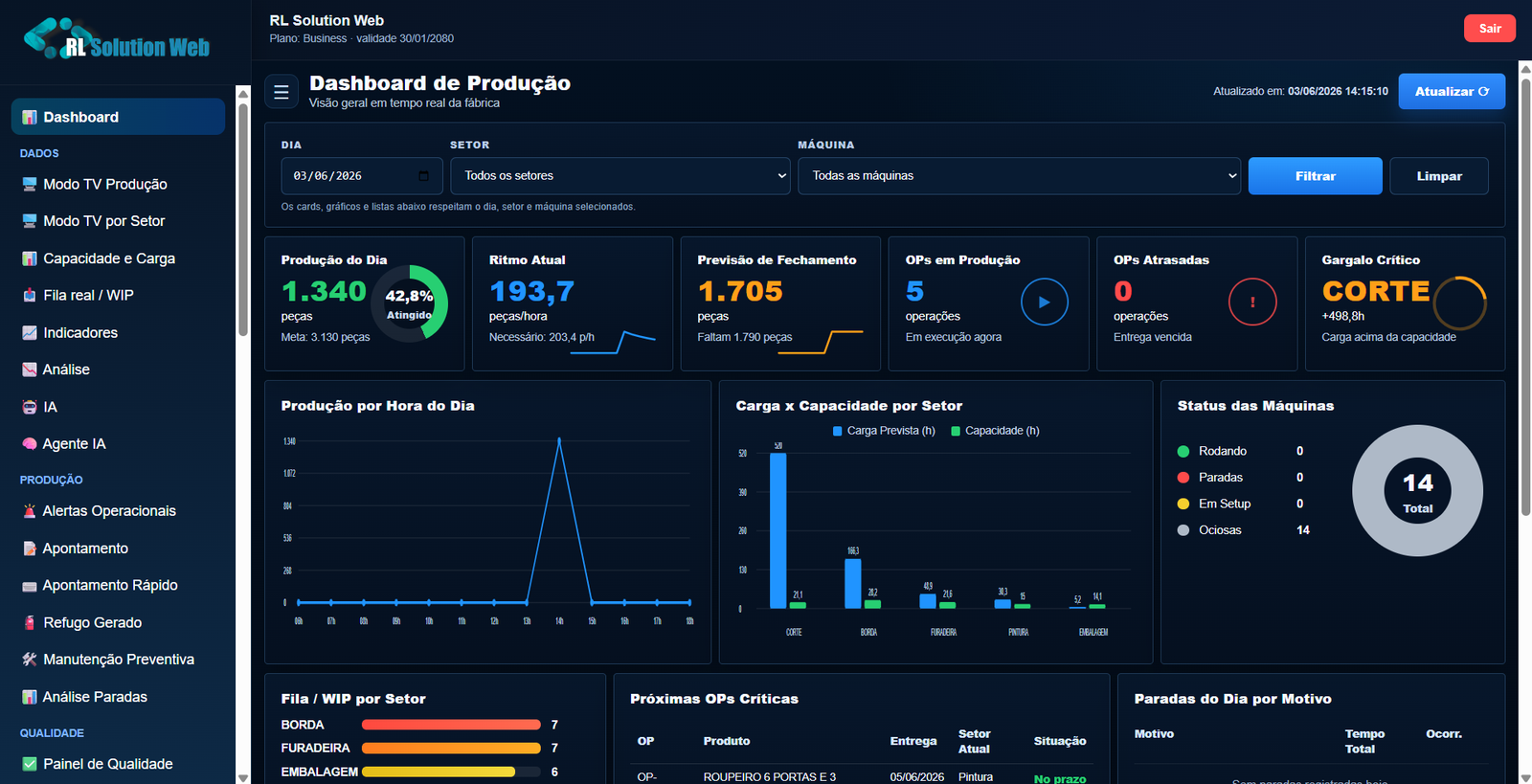Toggle the Capacidade (h) legend series
The image size is (1532, 784).
pos(995,431)
